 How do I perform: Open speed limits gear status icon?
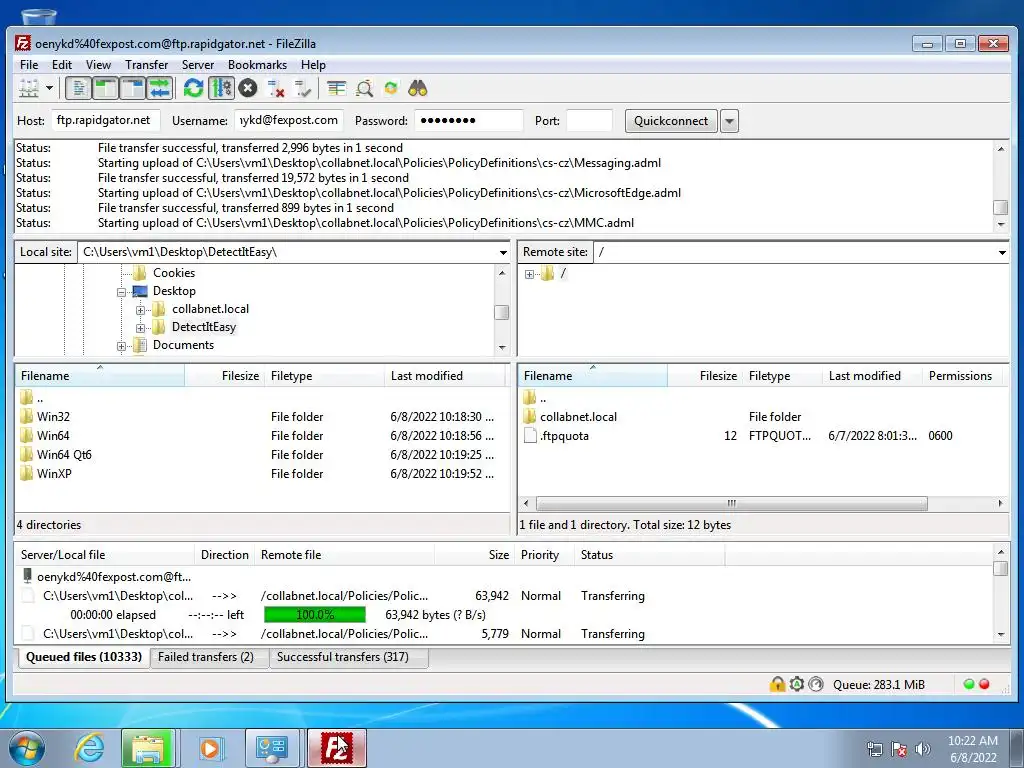tap(797, 684)
